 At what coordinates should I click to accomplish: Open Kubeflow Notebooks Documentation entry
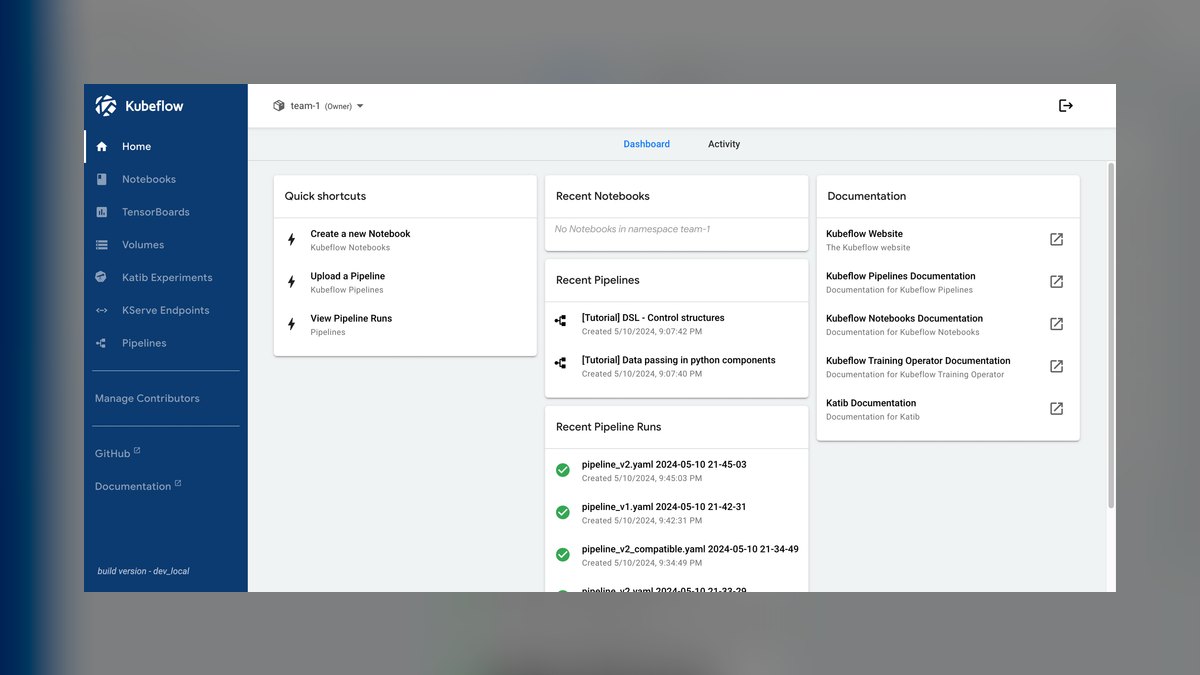(x=948, y=324)
